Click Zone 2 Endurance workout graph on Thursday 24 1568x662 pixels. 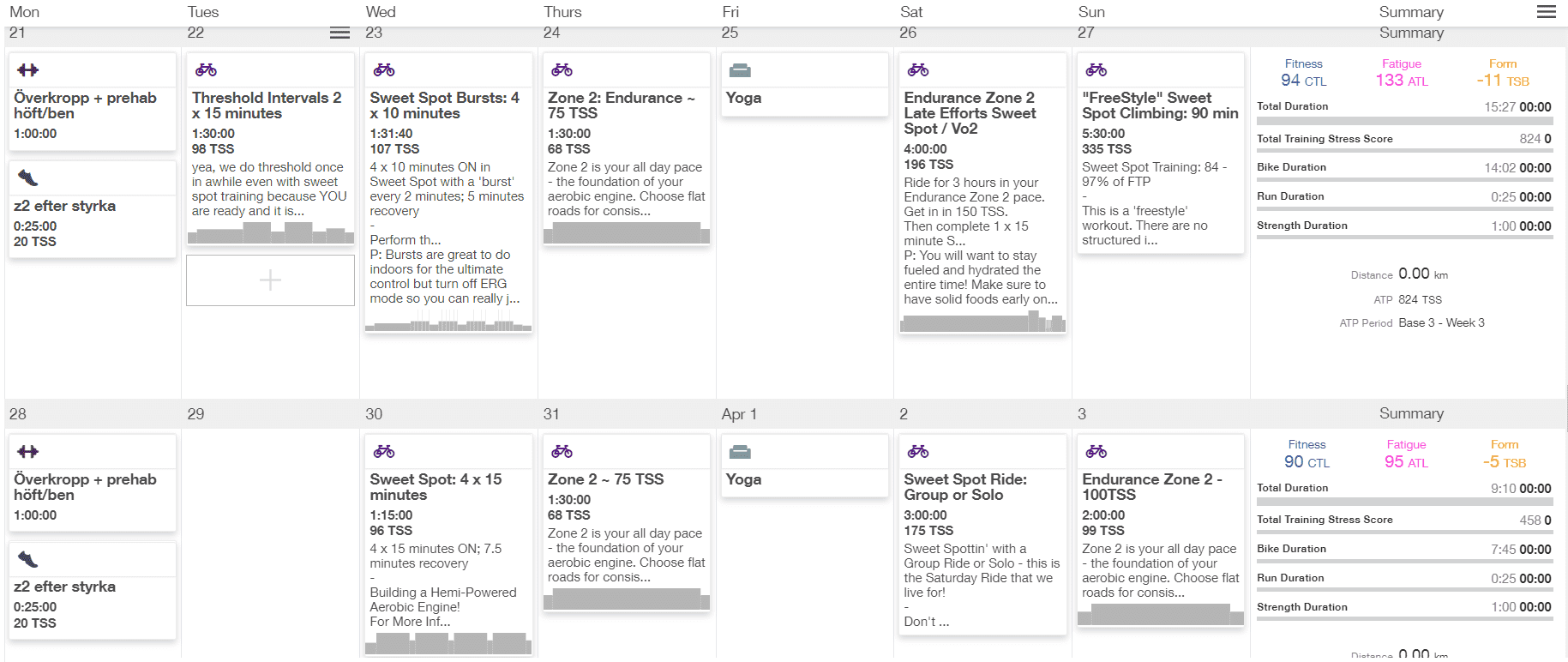(x=627, y=233)
